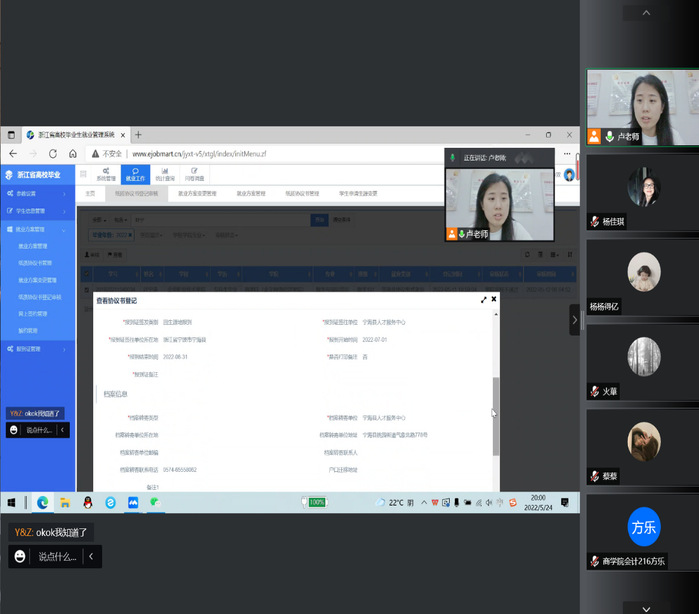Viewport: 699px width, 614px height.
Task: Open File Explorer from the taskbar
Action: 65,503
